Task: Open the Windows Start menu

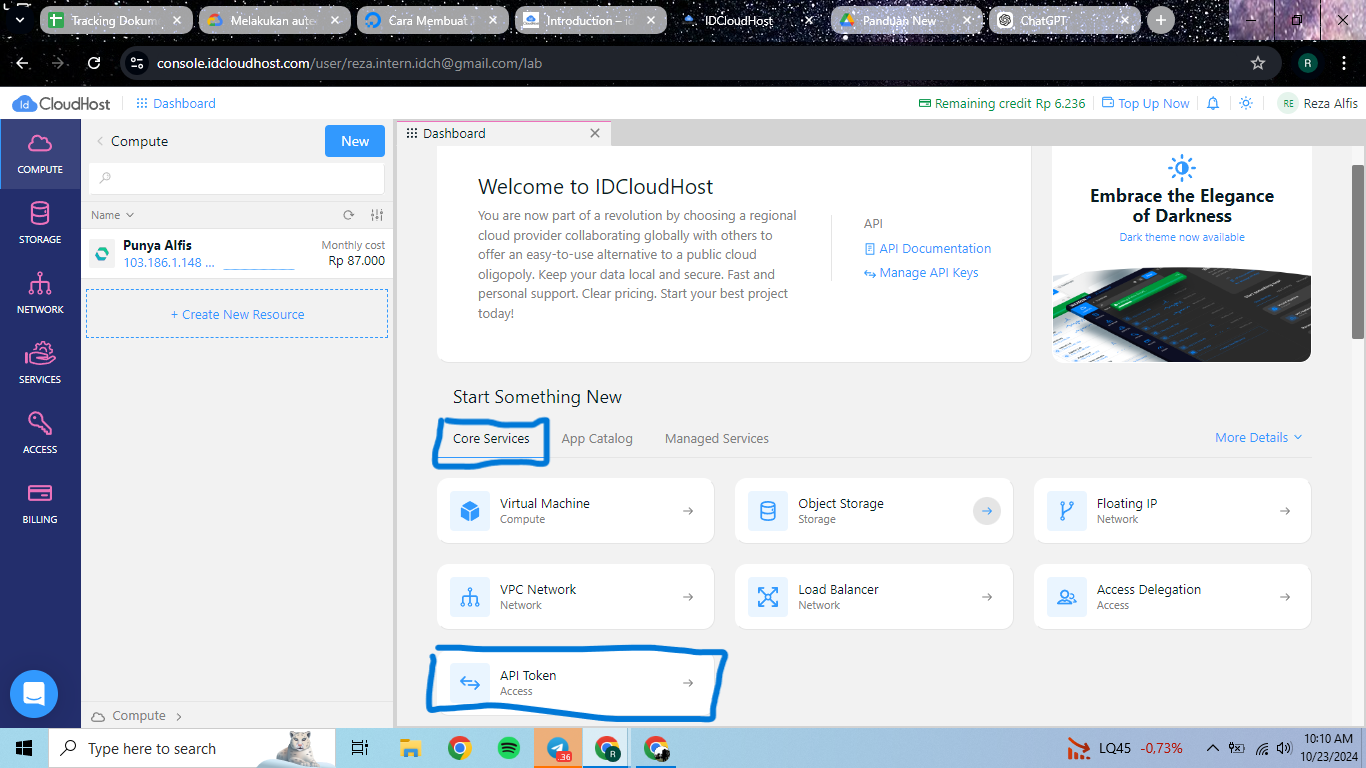Action: coord(24,748)
